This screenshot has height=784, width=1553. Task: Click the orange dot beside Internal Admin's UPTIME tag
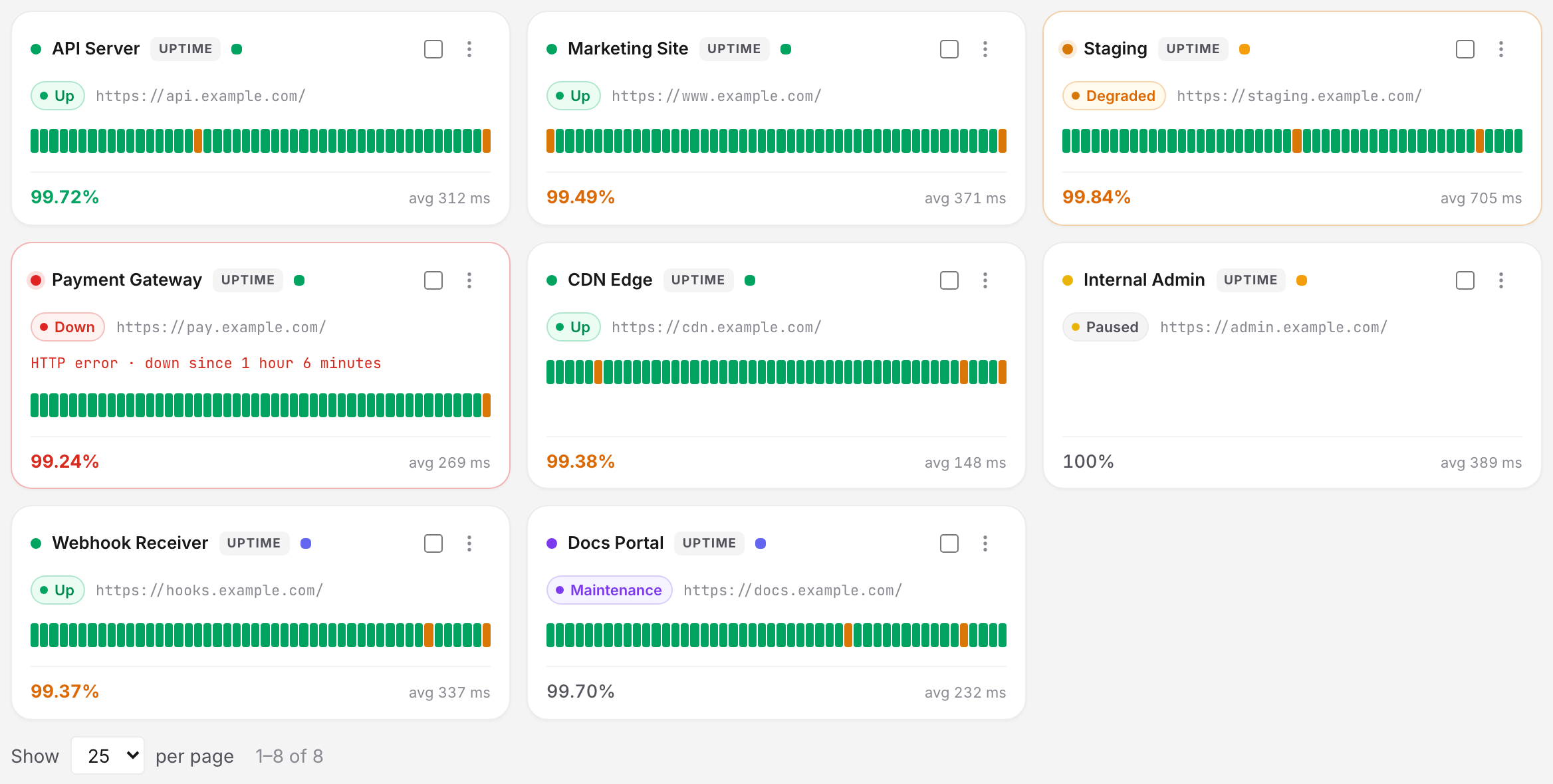coord(1302,280)
